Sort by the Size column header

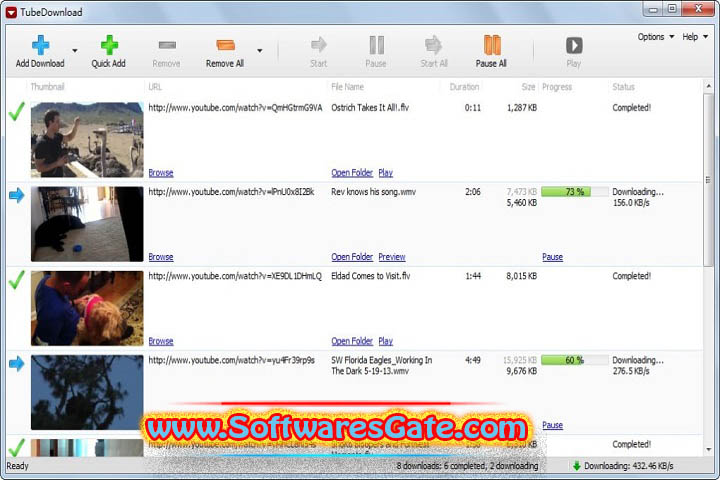(x=529, y=87)
